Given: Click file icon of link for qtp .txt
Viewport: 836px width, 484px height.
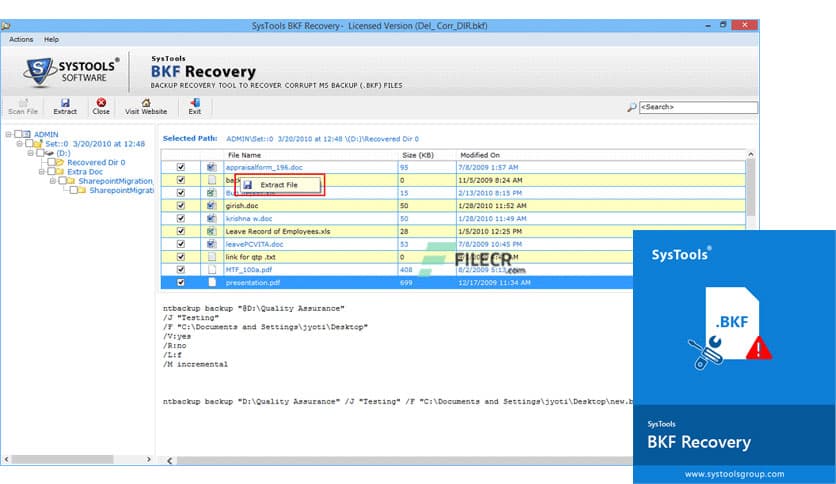Looking at the screenshot, I should pyautogui.click(x=212, y=257).
